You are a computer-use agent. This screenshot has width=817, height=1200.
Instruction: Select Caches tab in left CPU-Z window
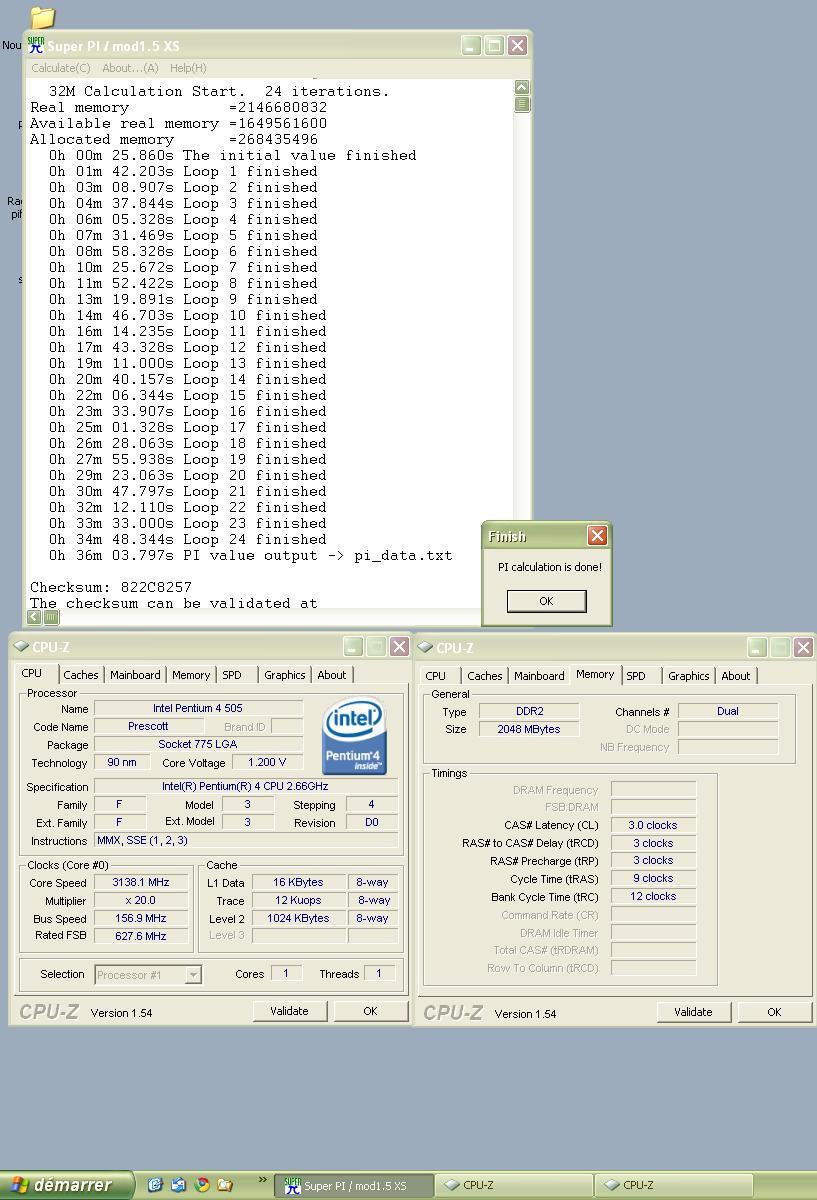pos(81,675)
